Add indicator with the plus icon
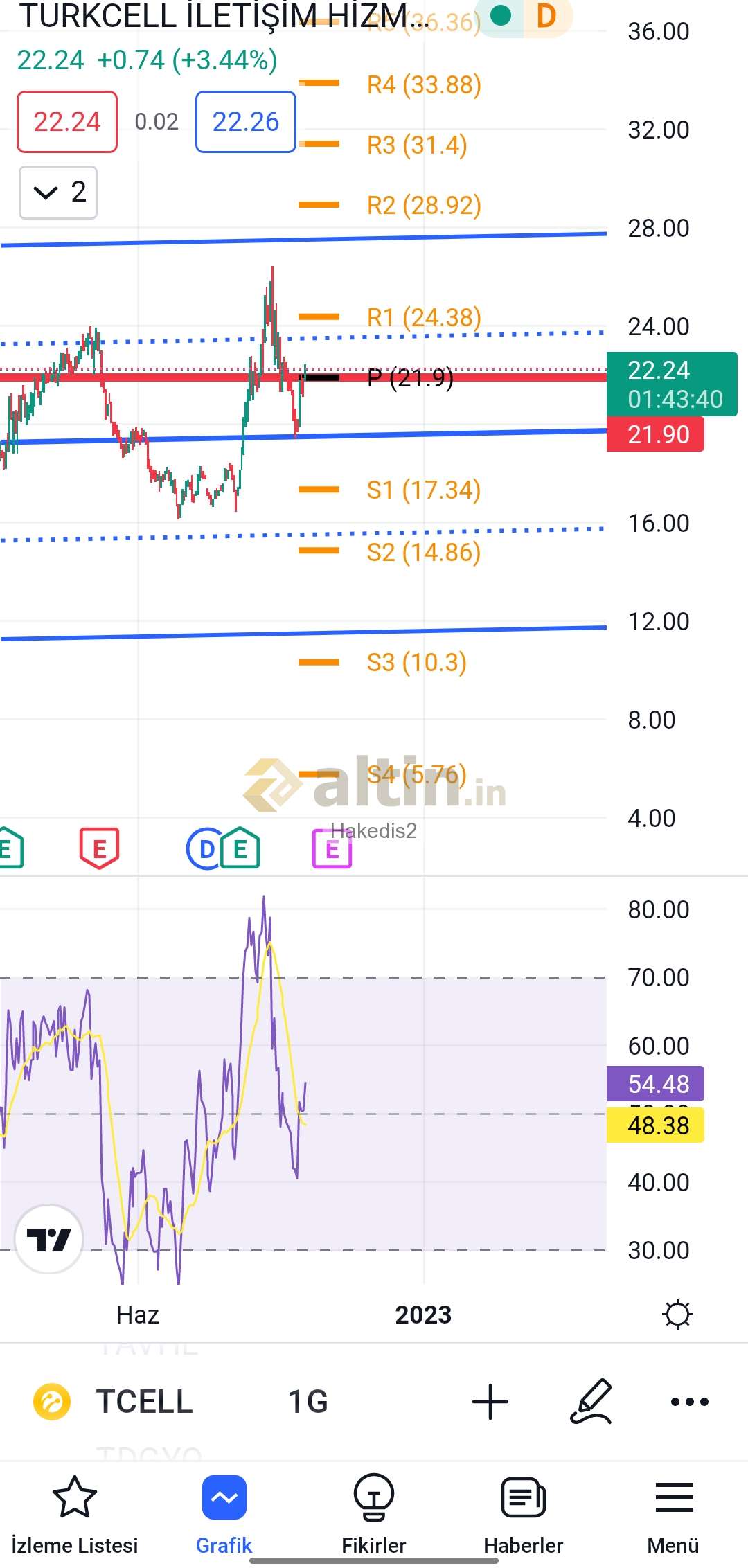This screenshot has height=1568, width=748. (490, 1402)
